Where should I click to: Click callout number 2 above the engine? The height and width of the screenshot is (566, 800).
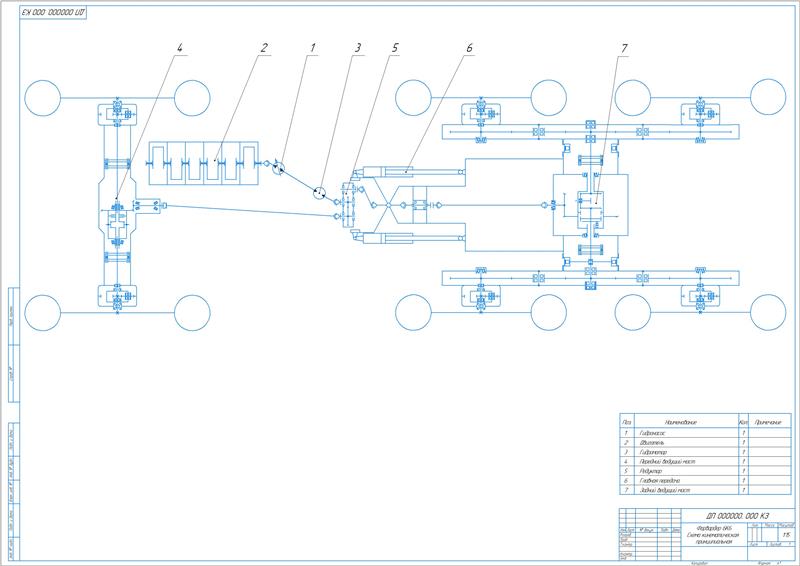tap(263, 47)
